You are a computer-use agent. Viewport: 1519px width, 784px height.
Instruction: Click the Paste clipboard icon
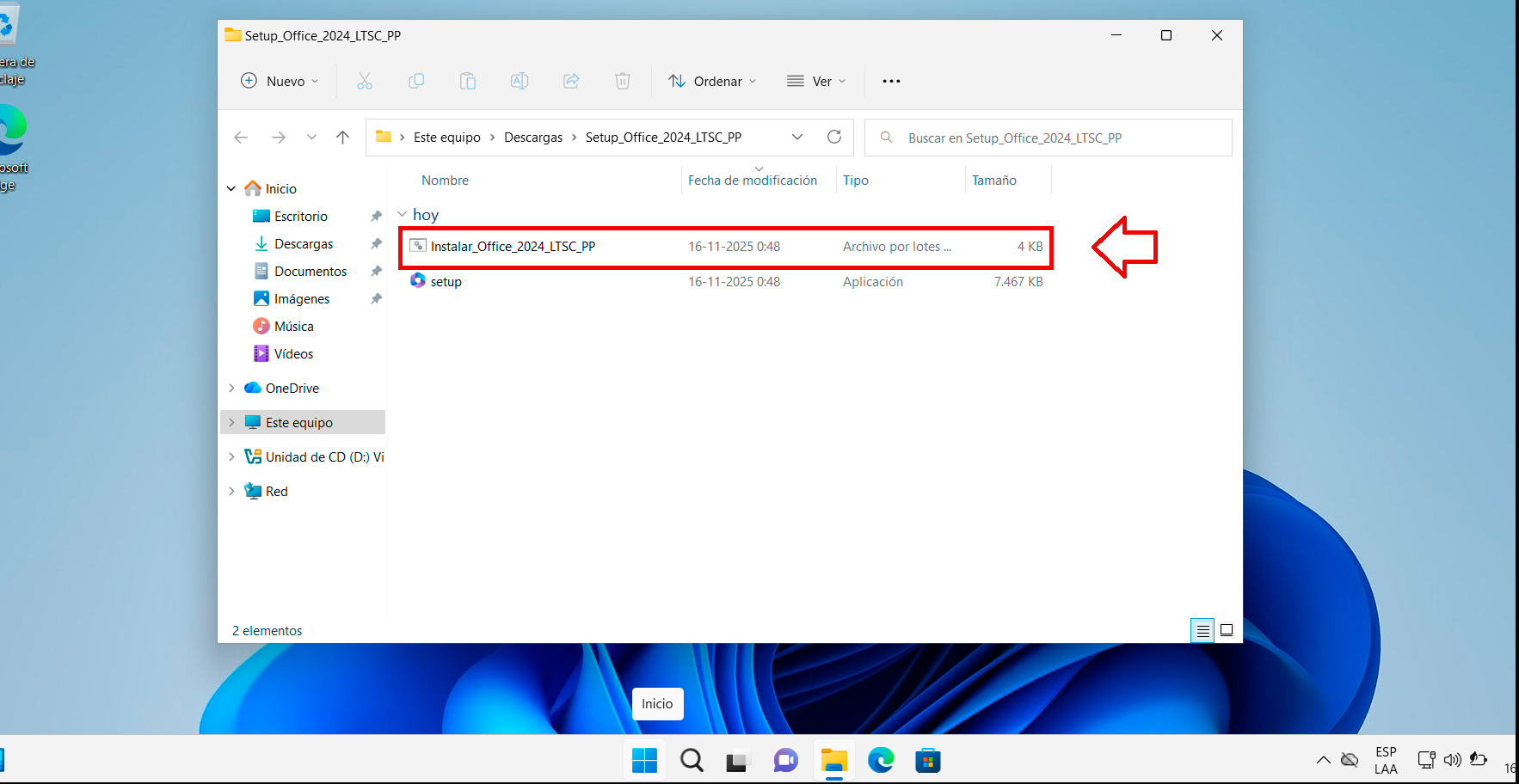click(x=468, y=81)
